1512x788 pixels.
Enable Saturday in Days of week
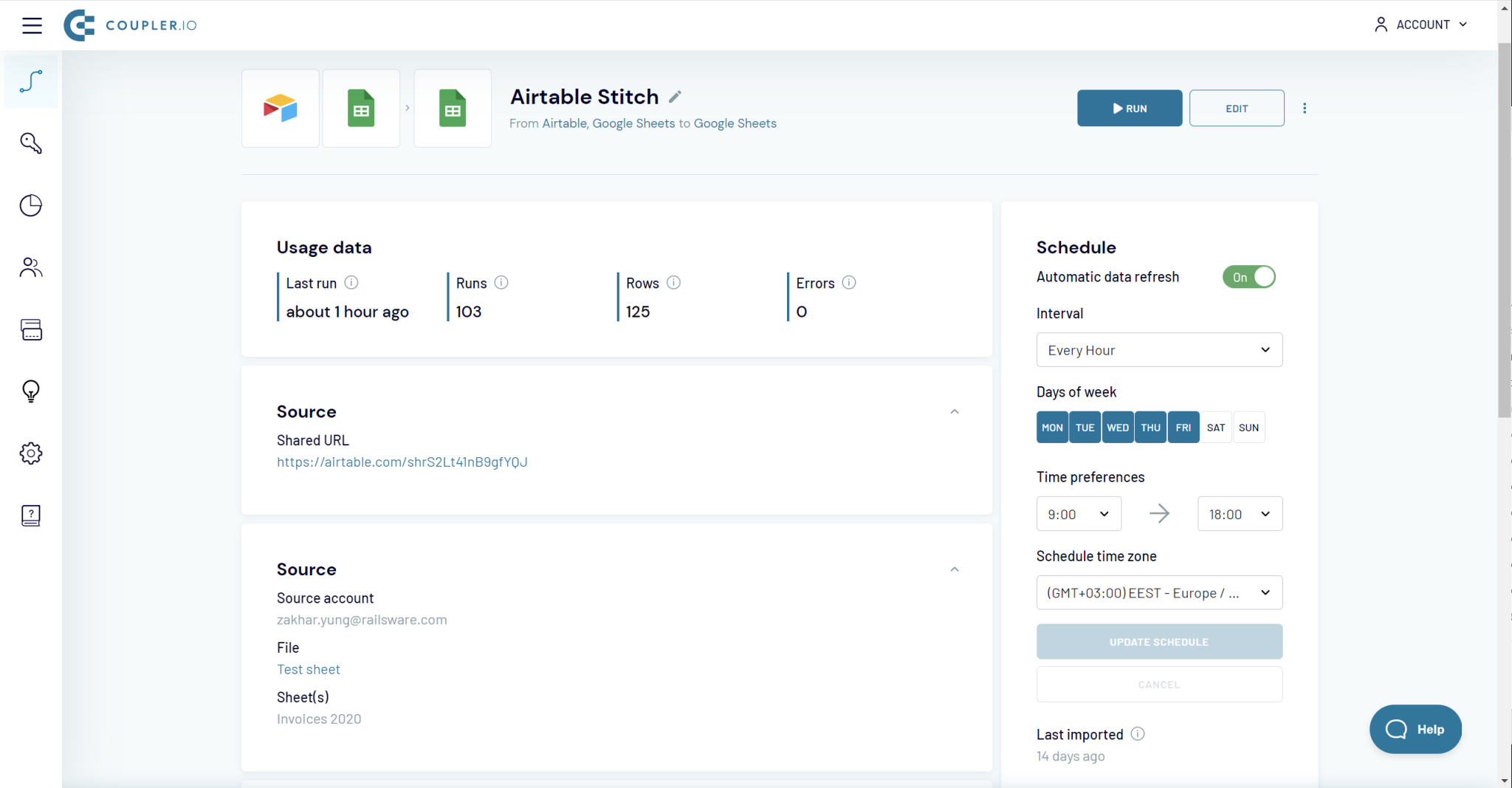point(1216,427)
